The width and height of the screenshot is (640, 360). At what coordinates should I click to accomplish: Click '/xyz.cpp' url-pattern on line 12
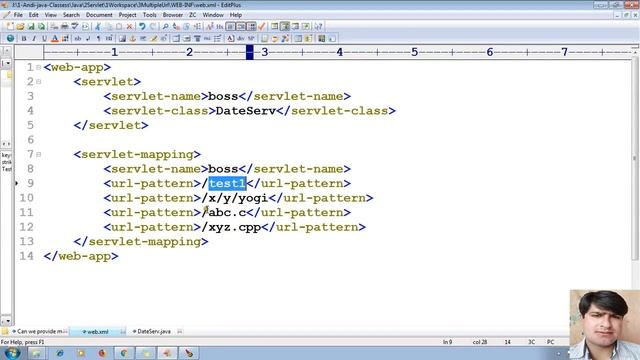[231, 227]
